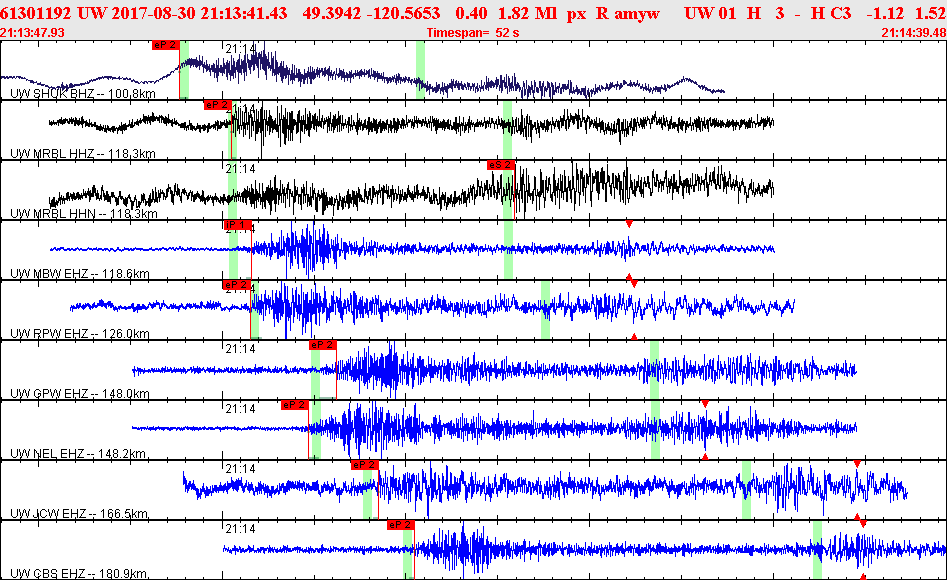Click station label UW MBW EHZ -- 118.6km
Screen dimensions: 947x580
[80, 274]
